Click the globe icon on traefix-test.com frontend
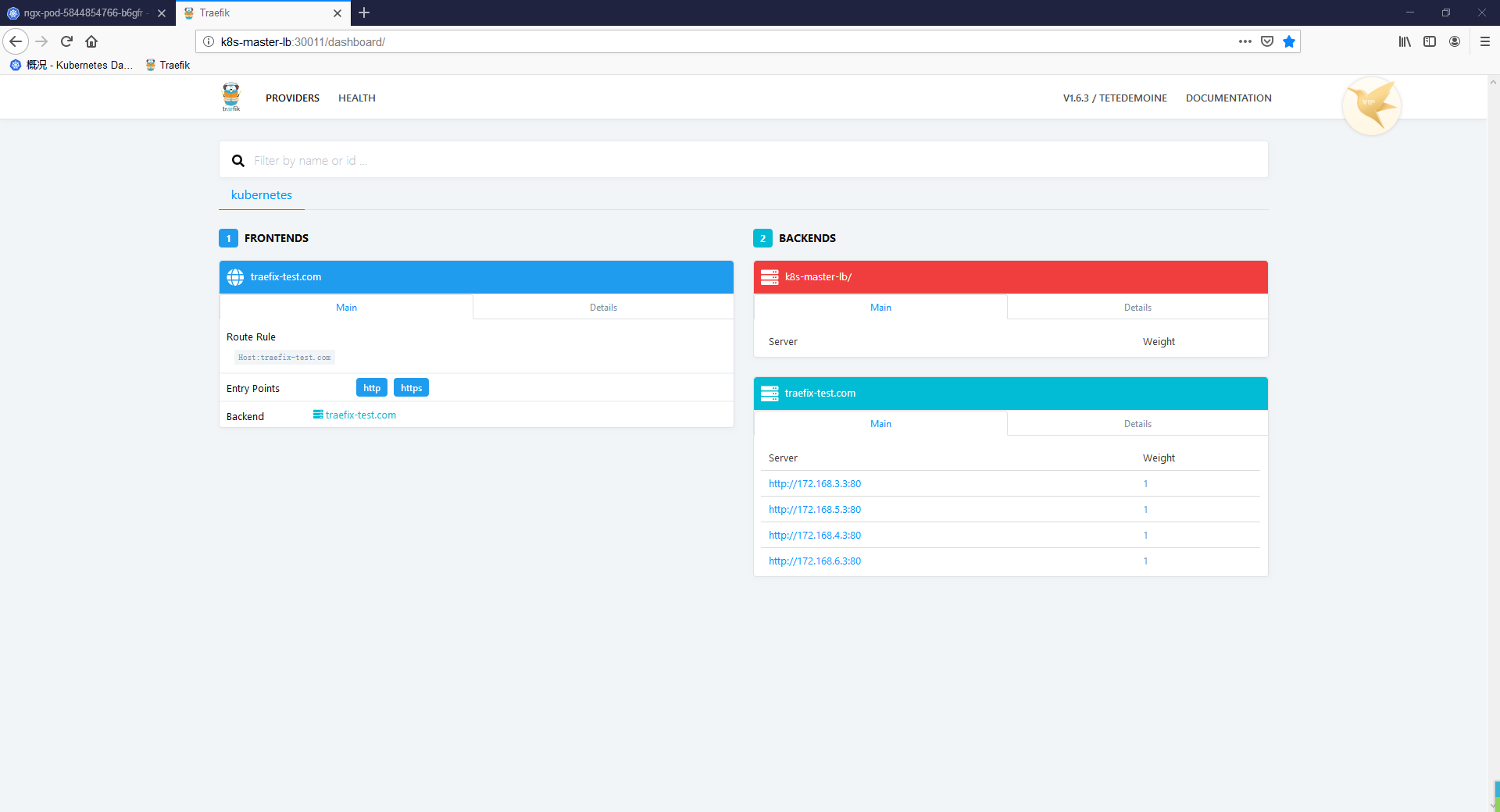Image resolution: width=1500 pixels, height=812 pixels. (235, 277)
